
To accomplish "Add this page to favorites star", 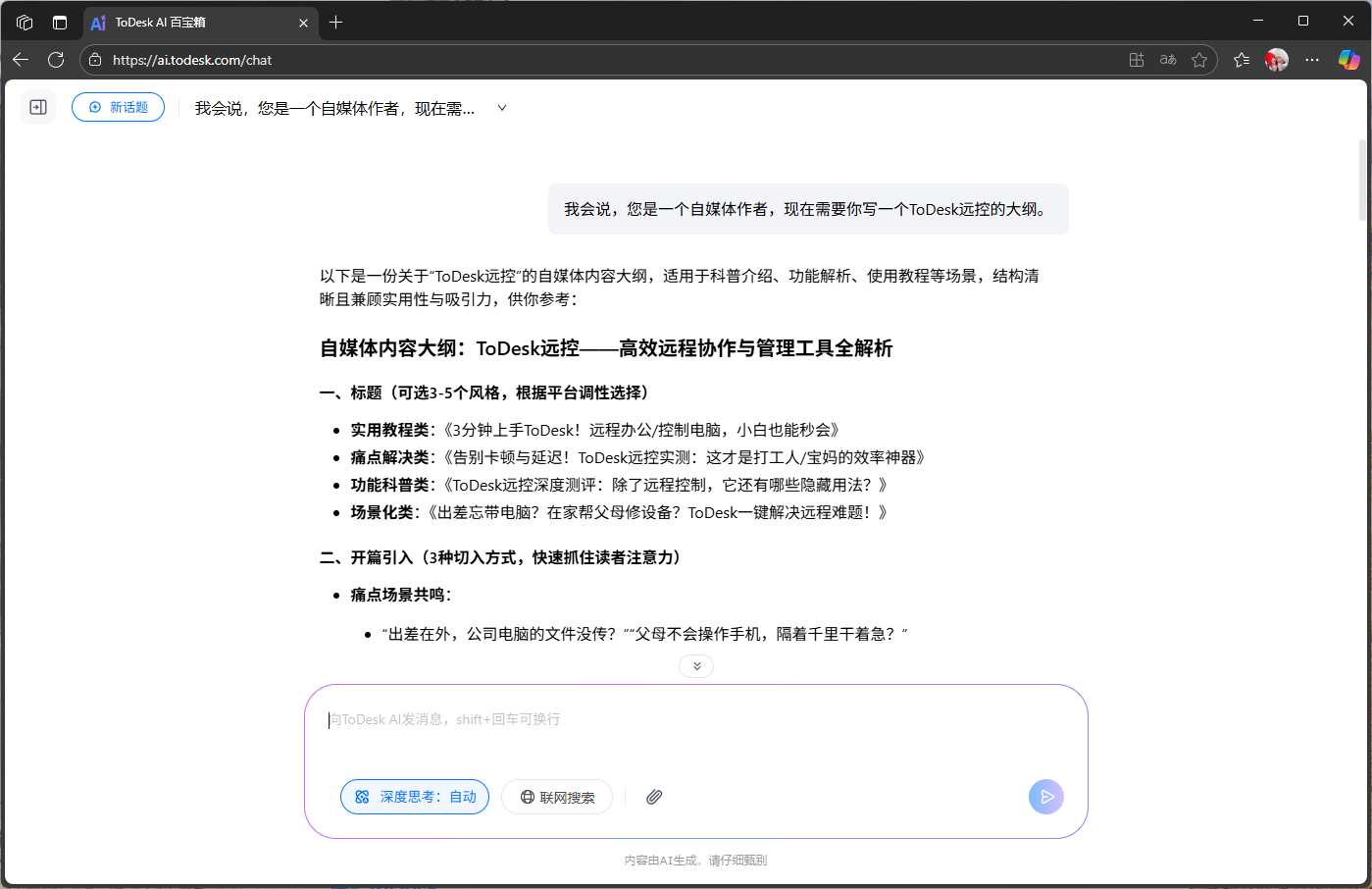I will point(1199,60).
